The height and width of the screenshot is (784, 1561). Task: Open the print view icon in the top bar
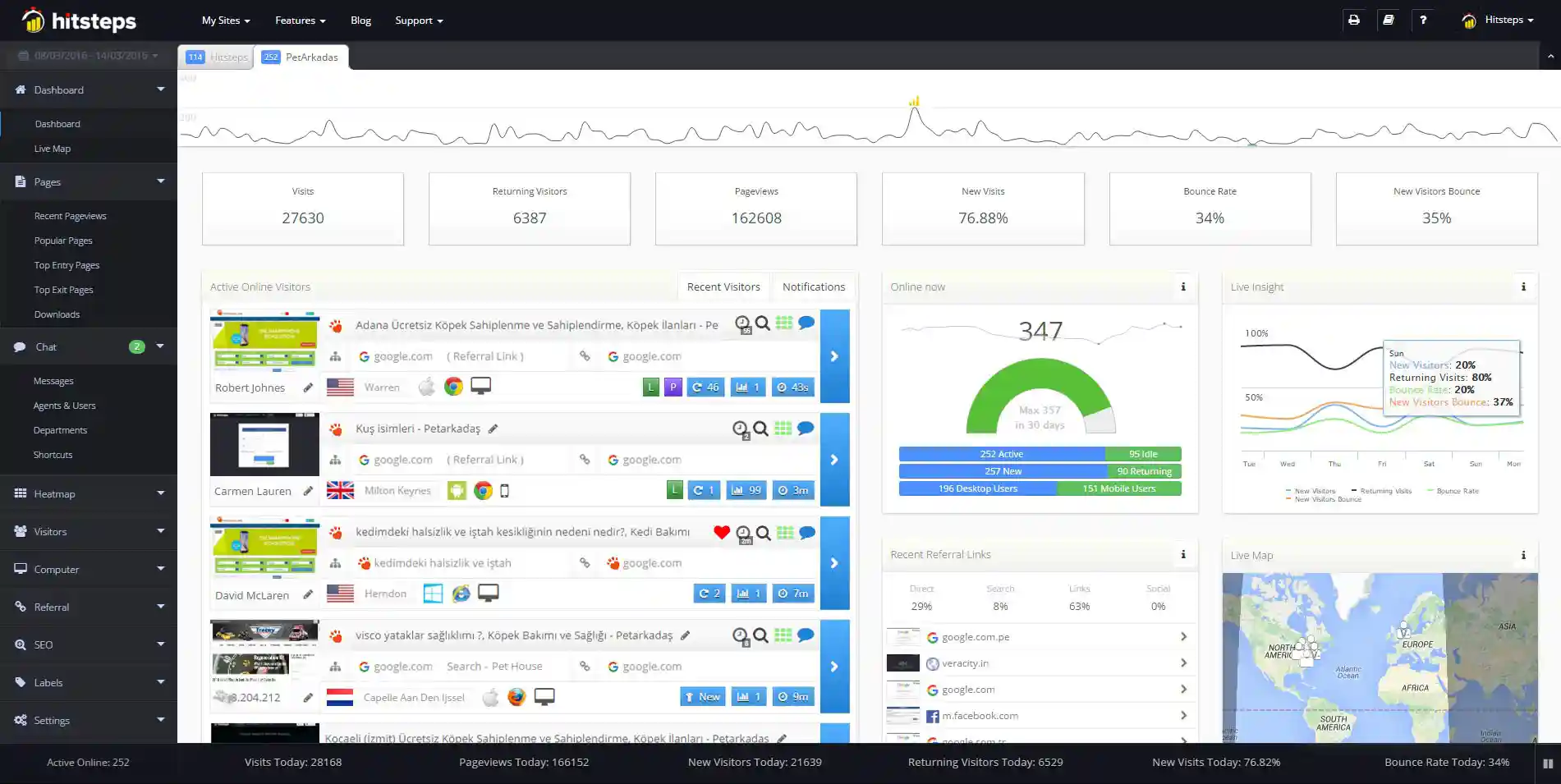pyautogui.click(x=1353, y=19)
